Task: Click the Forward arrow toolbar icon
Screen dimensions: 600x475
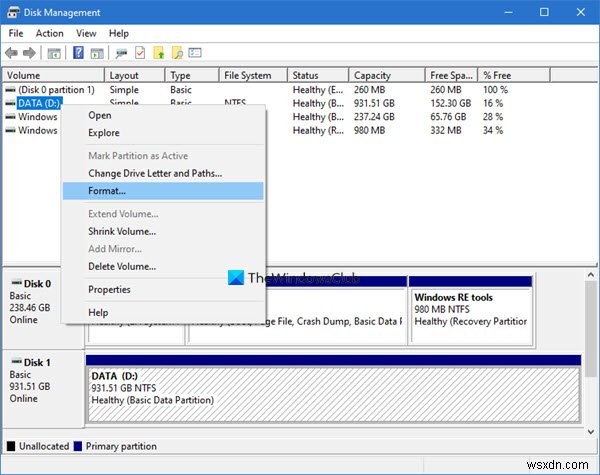Action: click(x=29, y=53)
